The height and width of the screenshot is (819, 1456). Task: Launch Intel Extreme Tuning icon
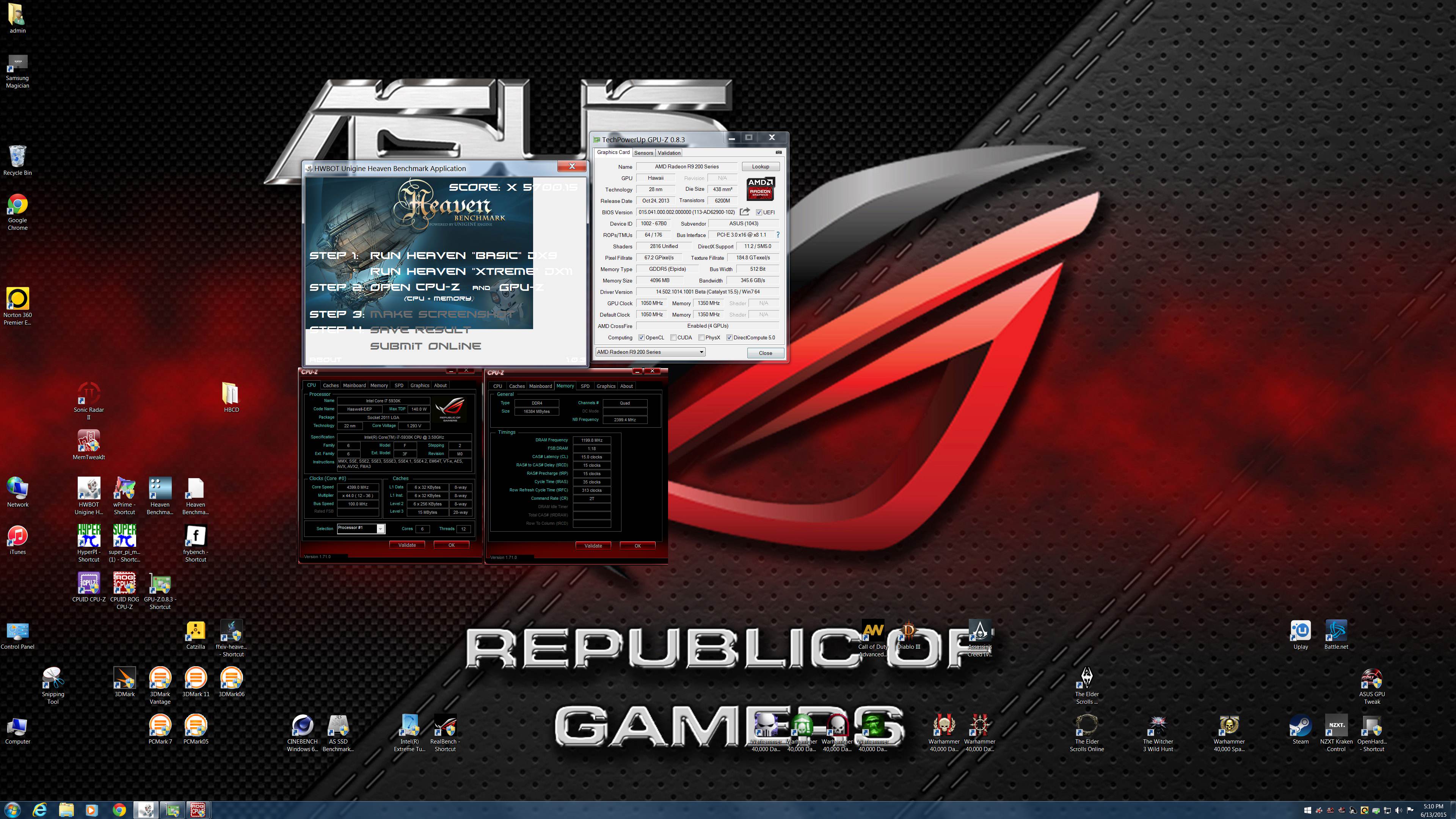click(409, 733)
